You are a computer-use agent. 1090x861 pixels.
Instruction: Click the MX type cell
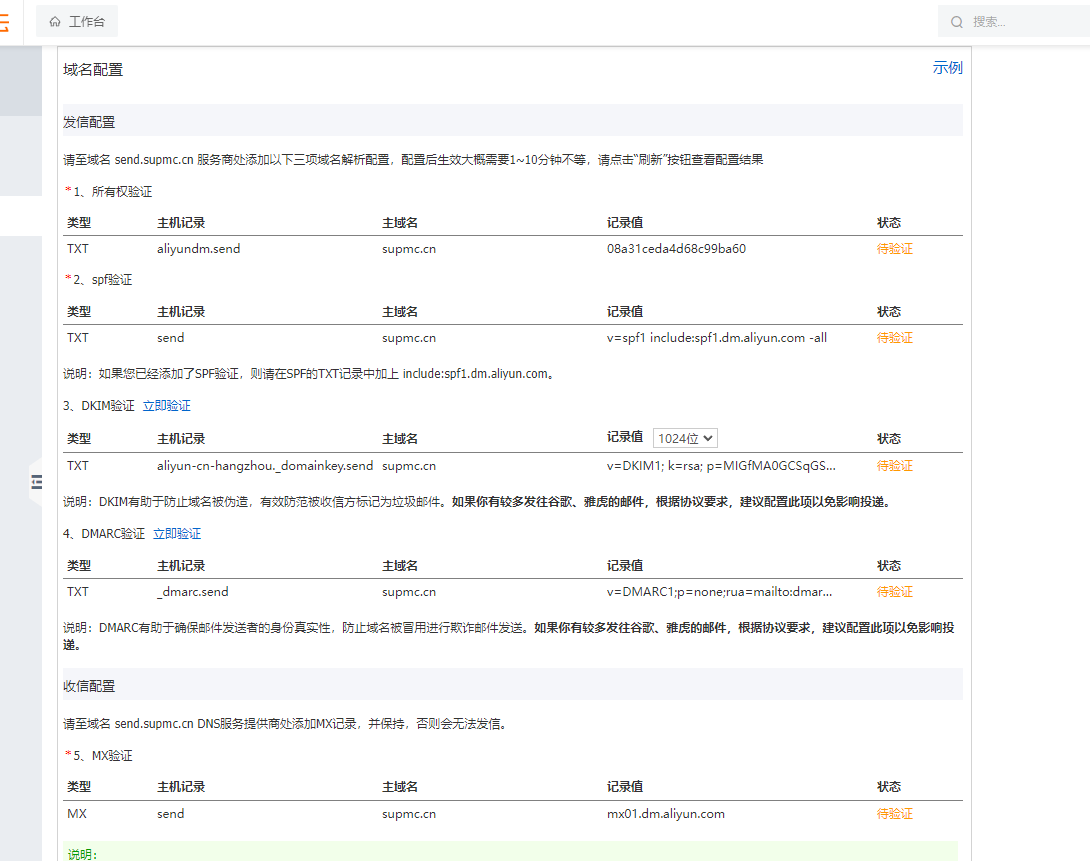[x=77, y=814]
